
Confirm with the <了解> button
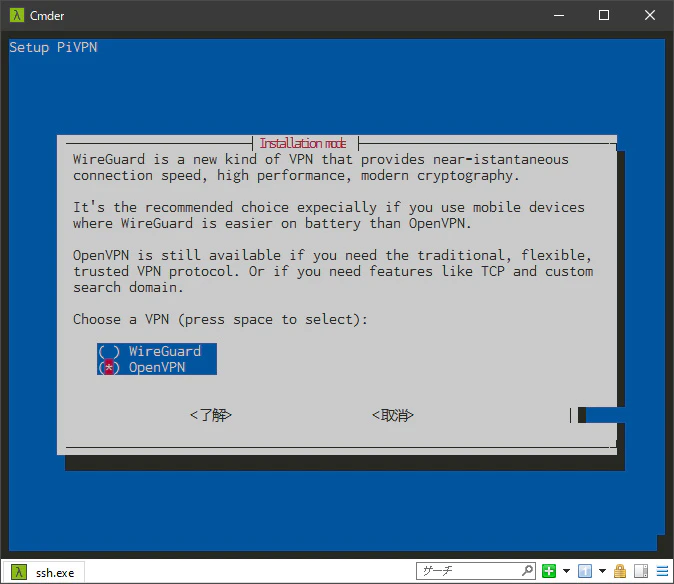pos(211,415)
